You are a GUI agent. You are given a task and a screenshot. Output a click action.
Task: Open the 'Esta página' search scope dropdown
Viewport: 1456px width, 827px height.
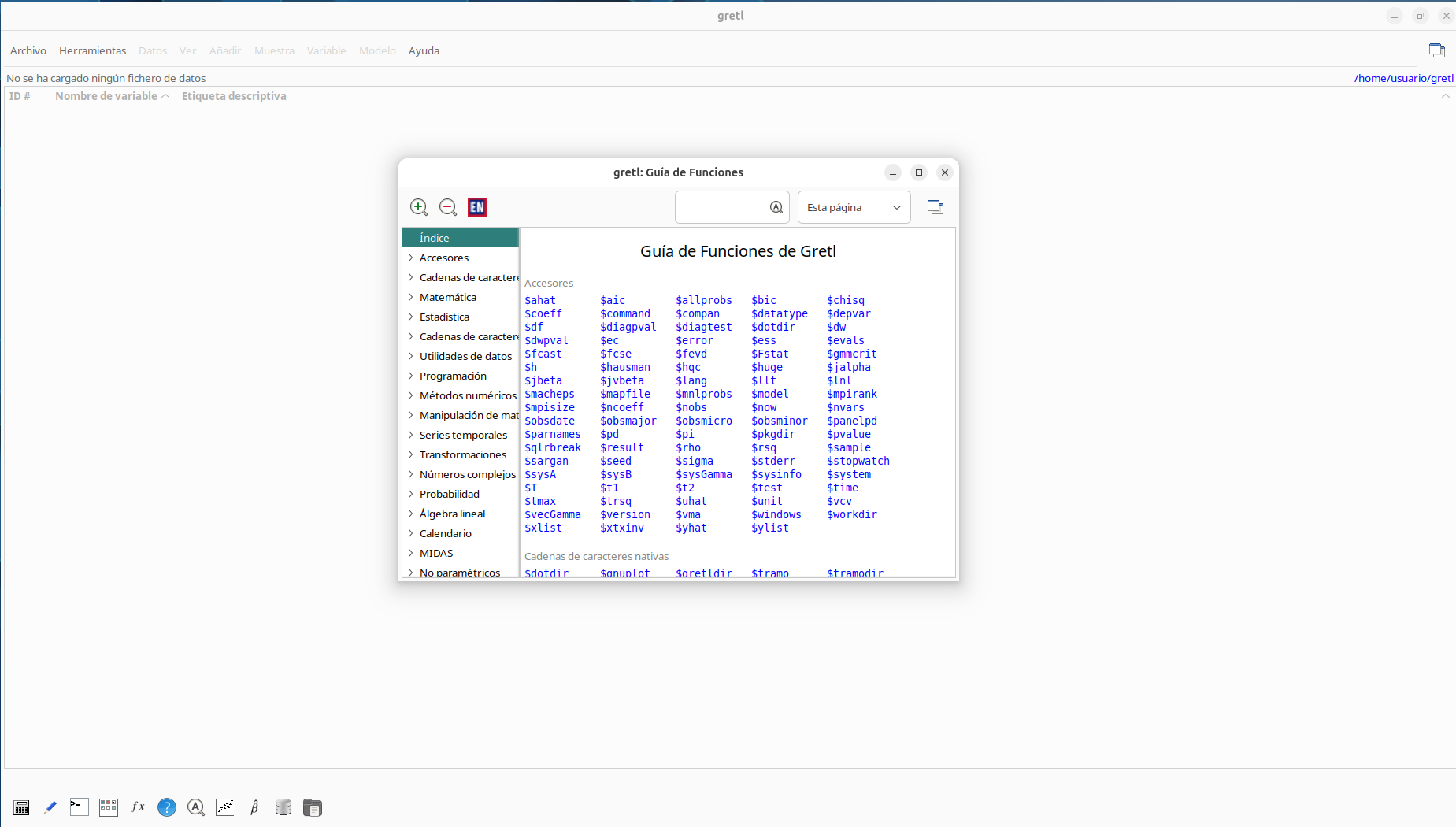854,207
